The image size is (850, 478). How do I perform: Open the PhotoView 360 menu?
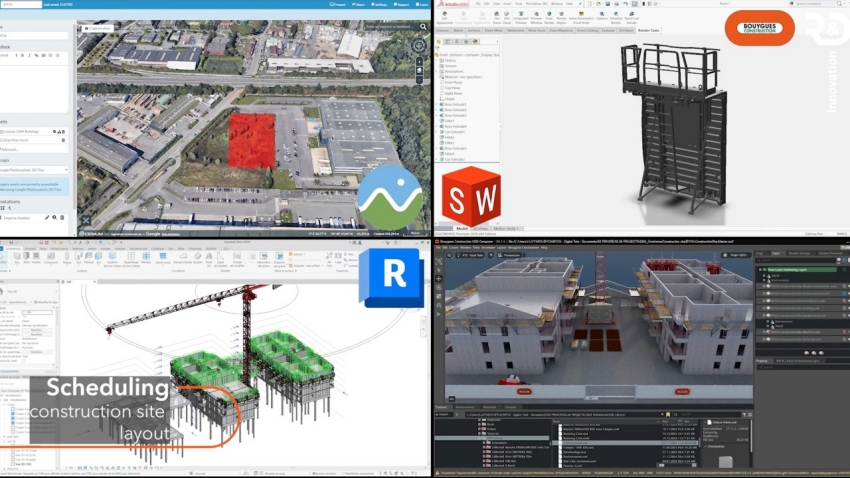(x=535, y=4)
